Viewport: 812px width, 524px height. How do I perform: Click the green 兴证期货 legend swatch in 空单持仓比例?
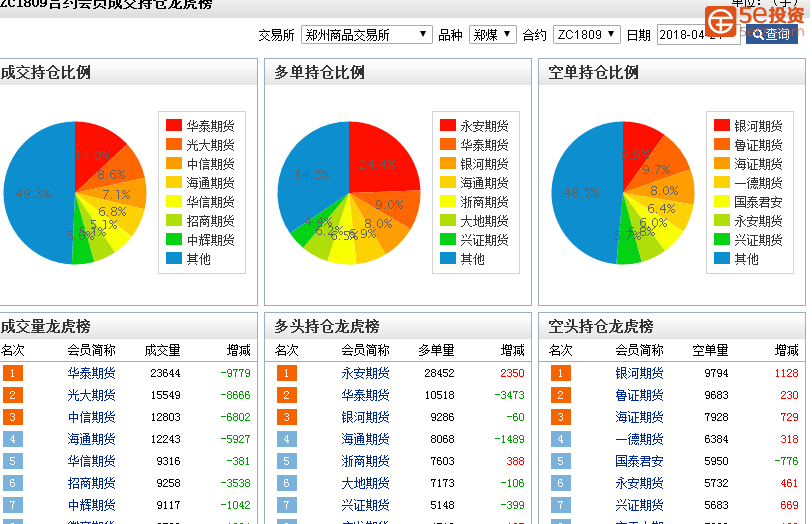[722, 239]
